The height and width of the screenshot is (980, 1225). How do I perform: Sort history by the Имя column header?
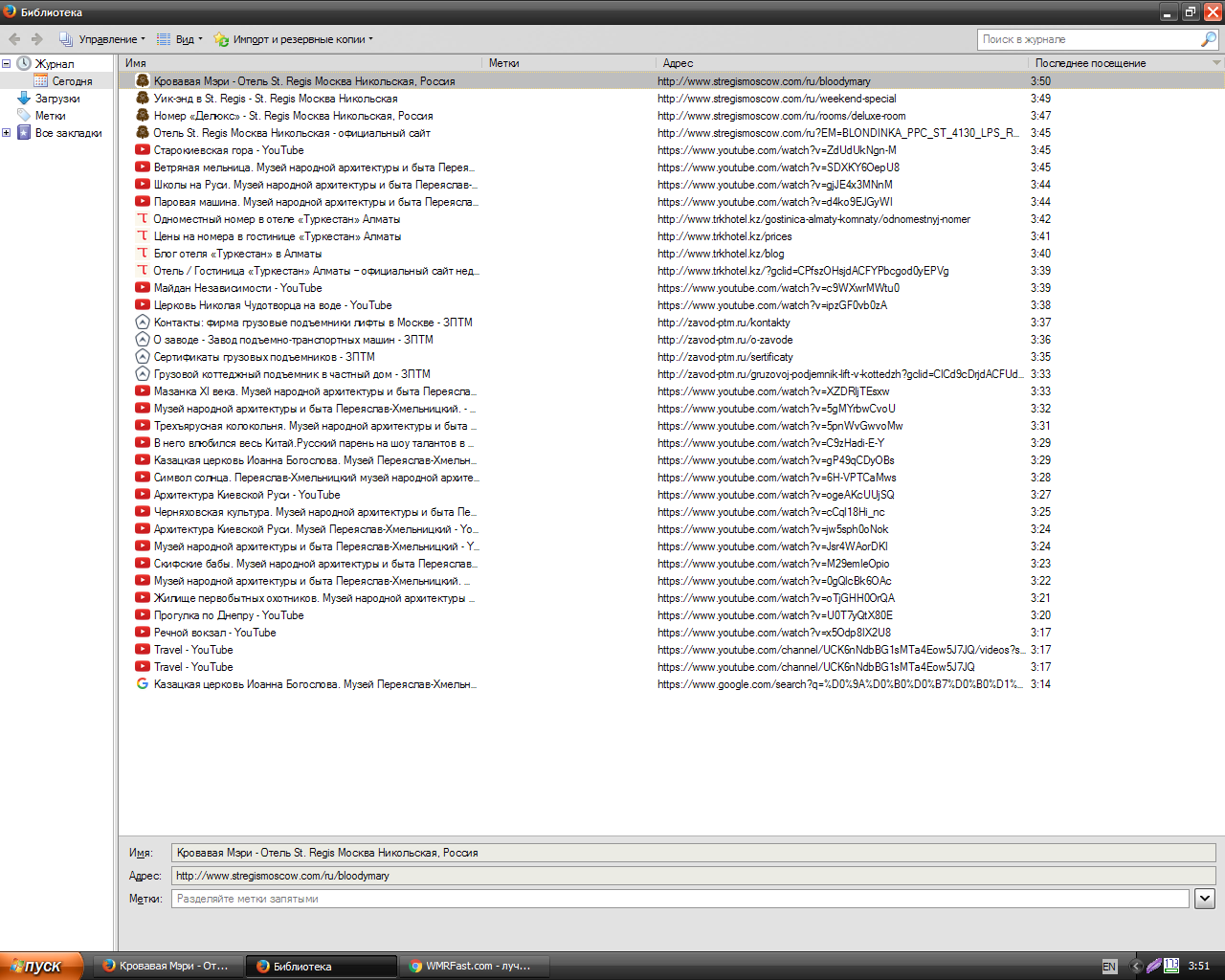tap(301, 62)
